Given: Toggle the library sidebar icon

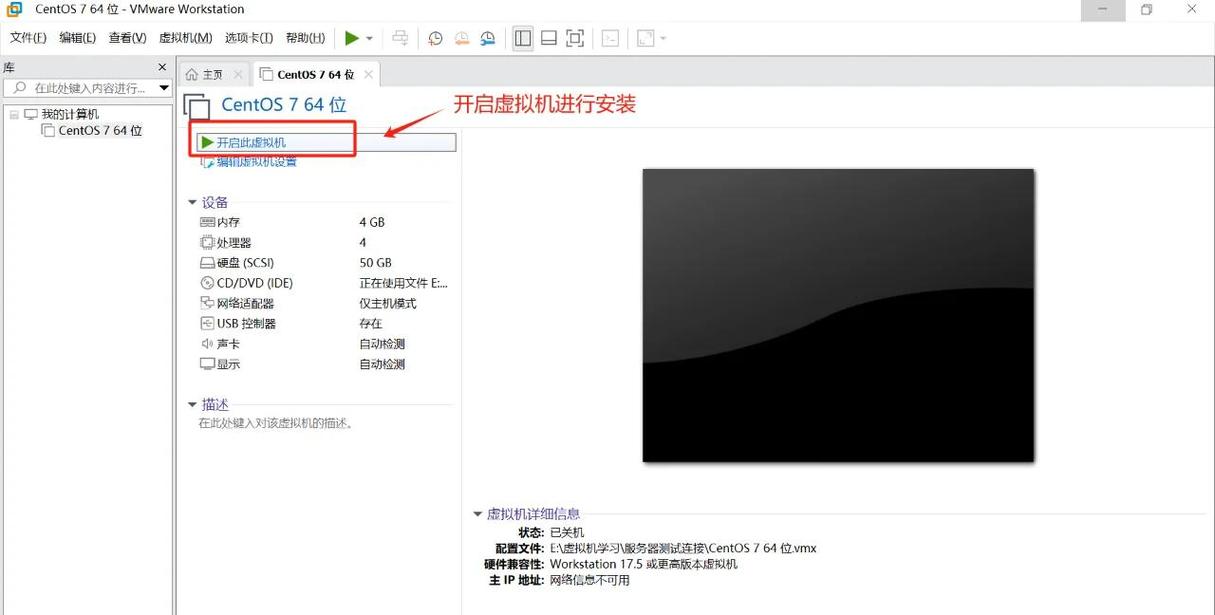Looking at the screenshot, I should click(522, 38).
